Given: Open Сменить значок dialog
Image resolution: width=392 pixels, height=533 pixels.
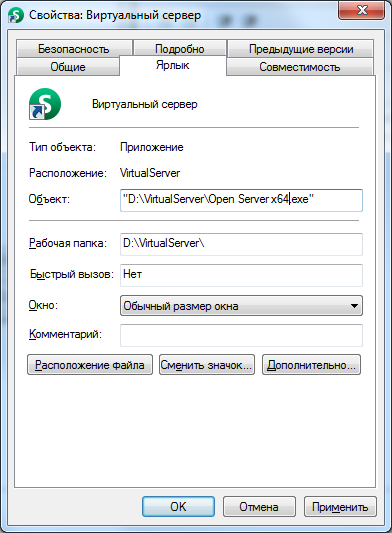Looking at the screenshot, I should (207, 365).
